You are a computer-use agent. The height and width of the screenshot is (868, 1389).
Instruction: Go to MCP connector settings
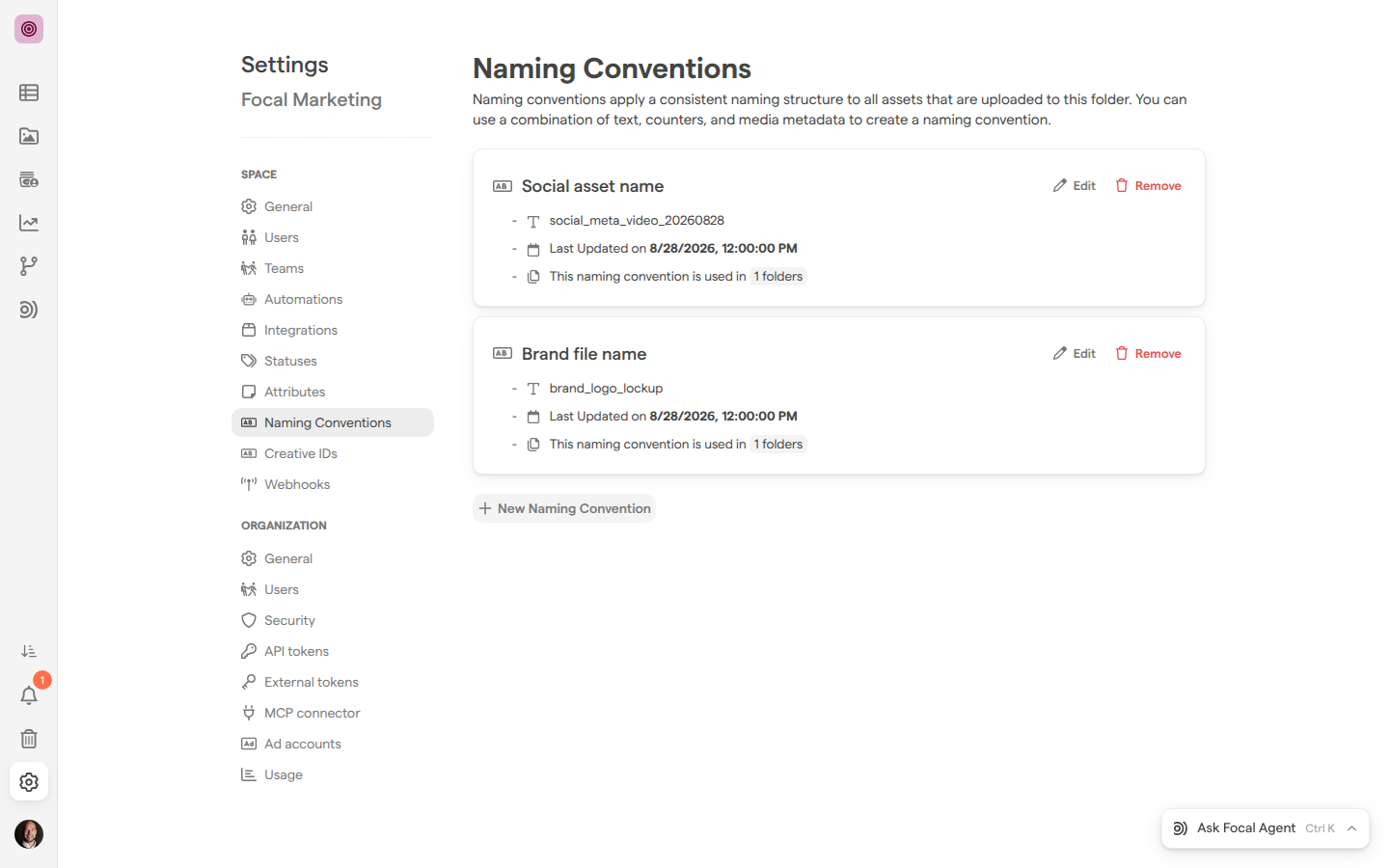[333, 713]
